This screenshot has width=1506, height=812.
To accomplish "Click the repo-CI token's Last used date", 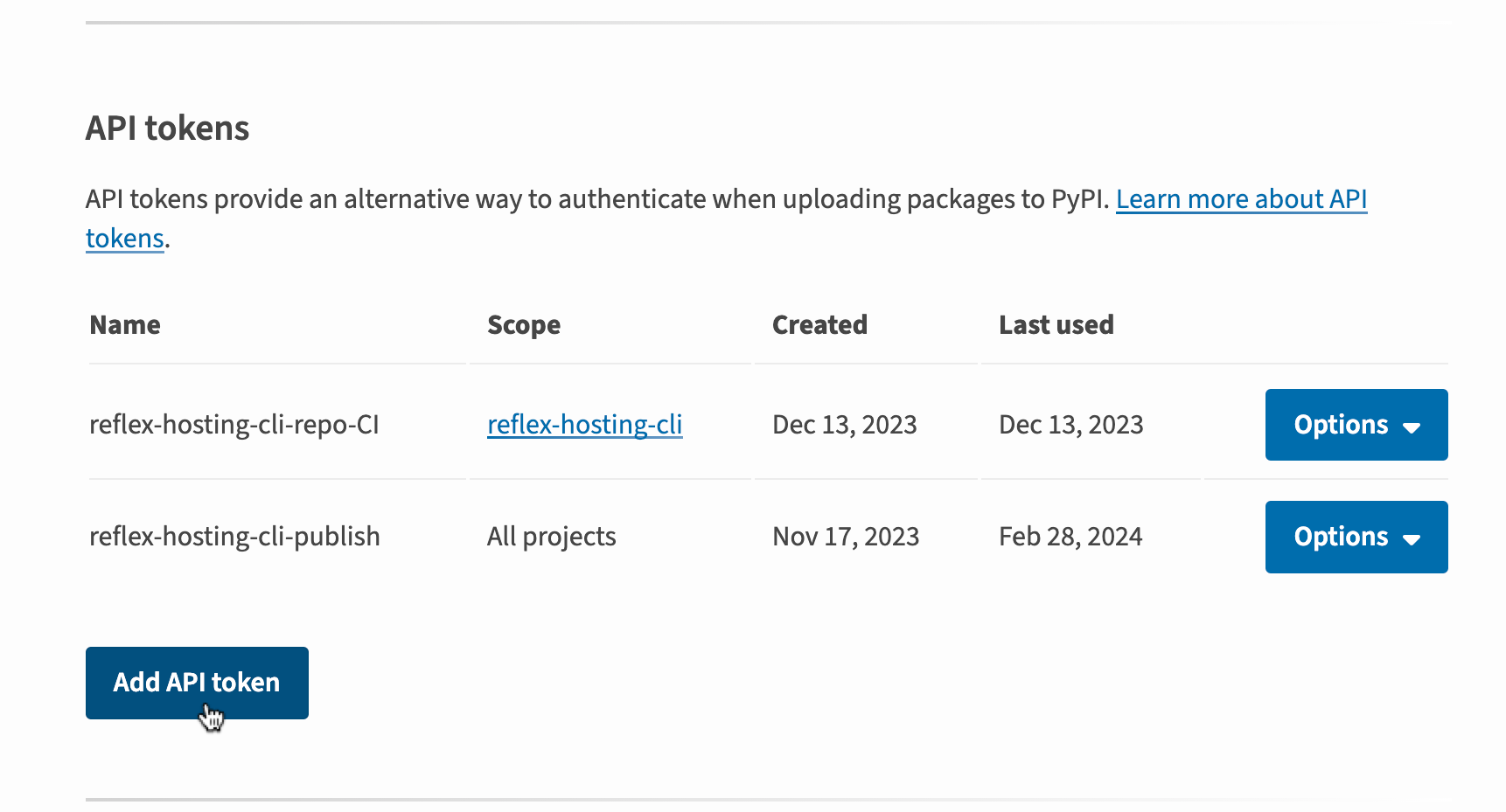I will [x=1070, y=425].
